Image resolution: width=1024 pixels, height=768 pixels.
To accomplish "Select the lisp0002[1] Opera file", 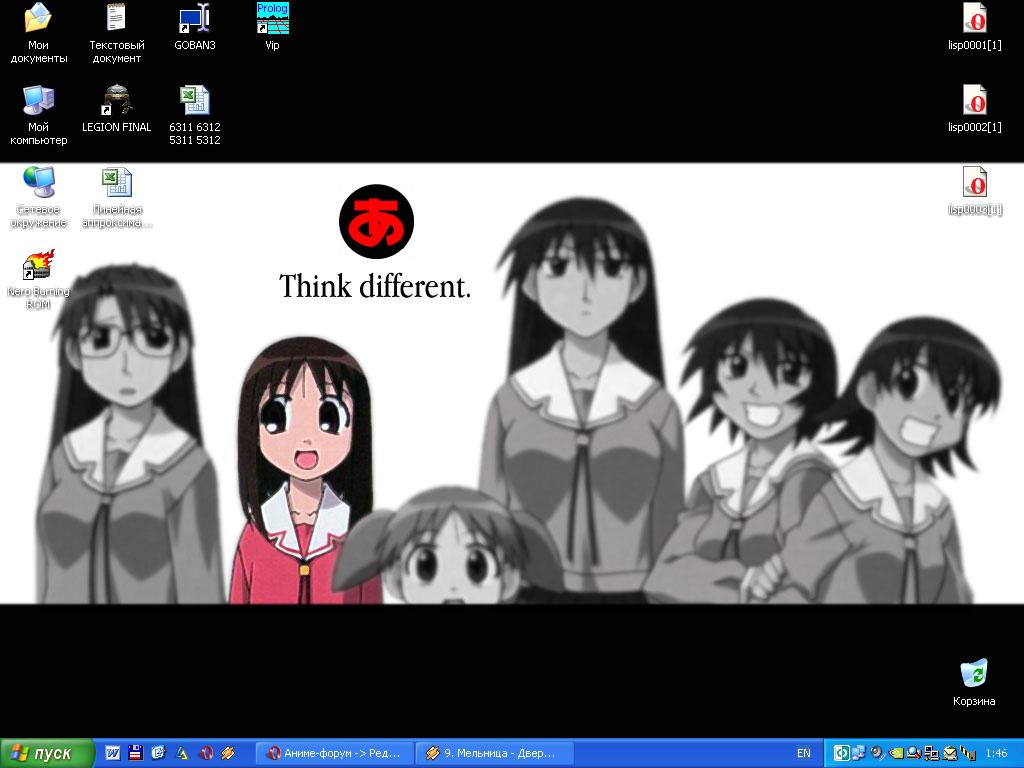I will 974,108.
